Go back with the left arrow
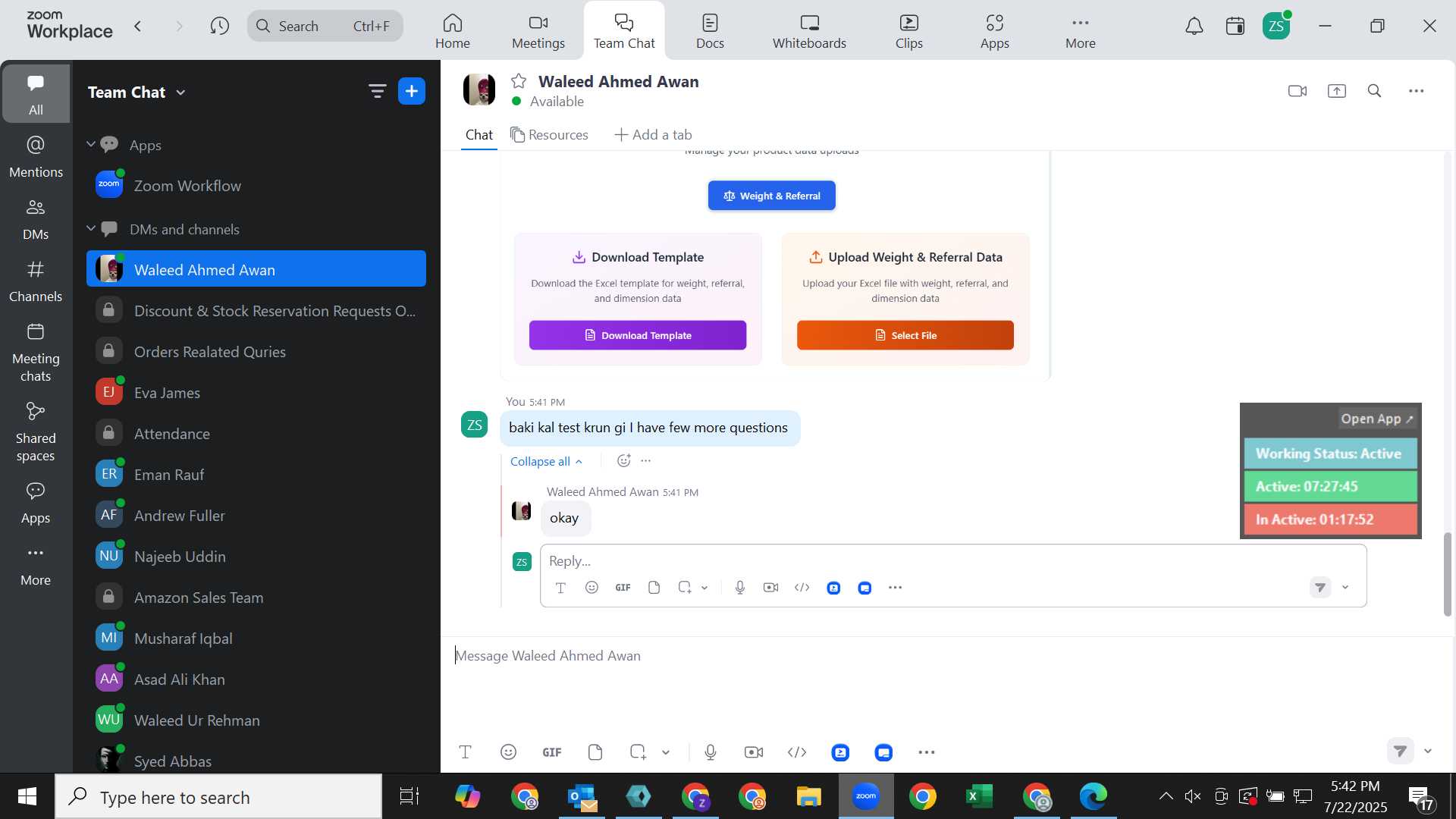1456x819 pixels. pos(138,27)
